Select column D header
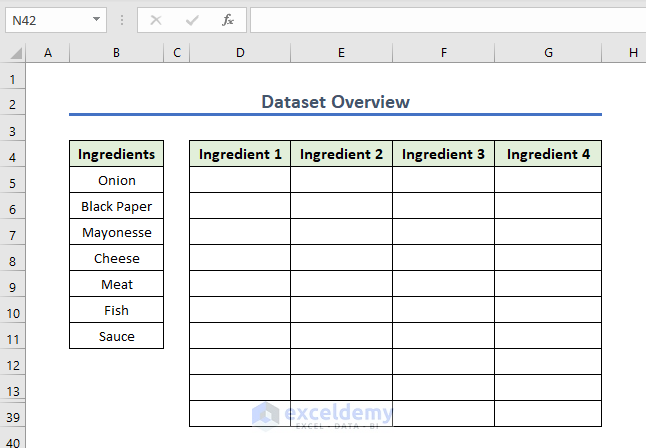 point(240,52)
